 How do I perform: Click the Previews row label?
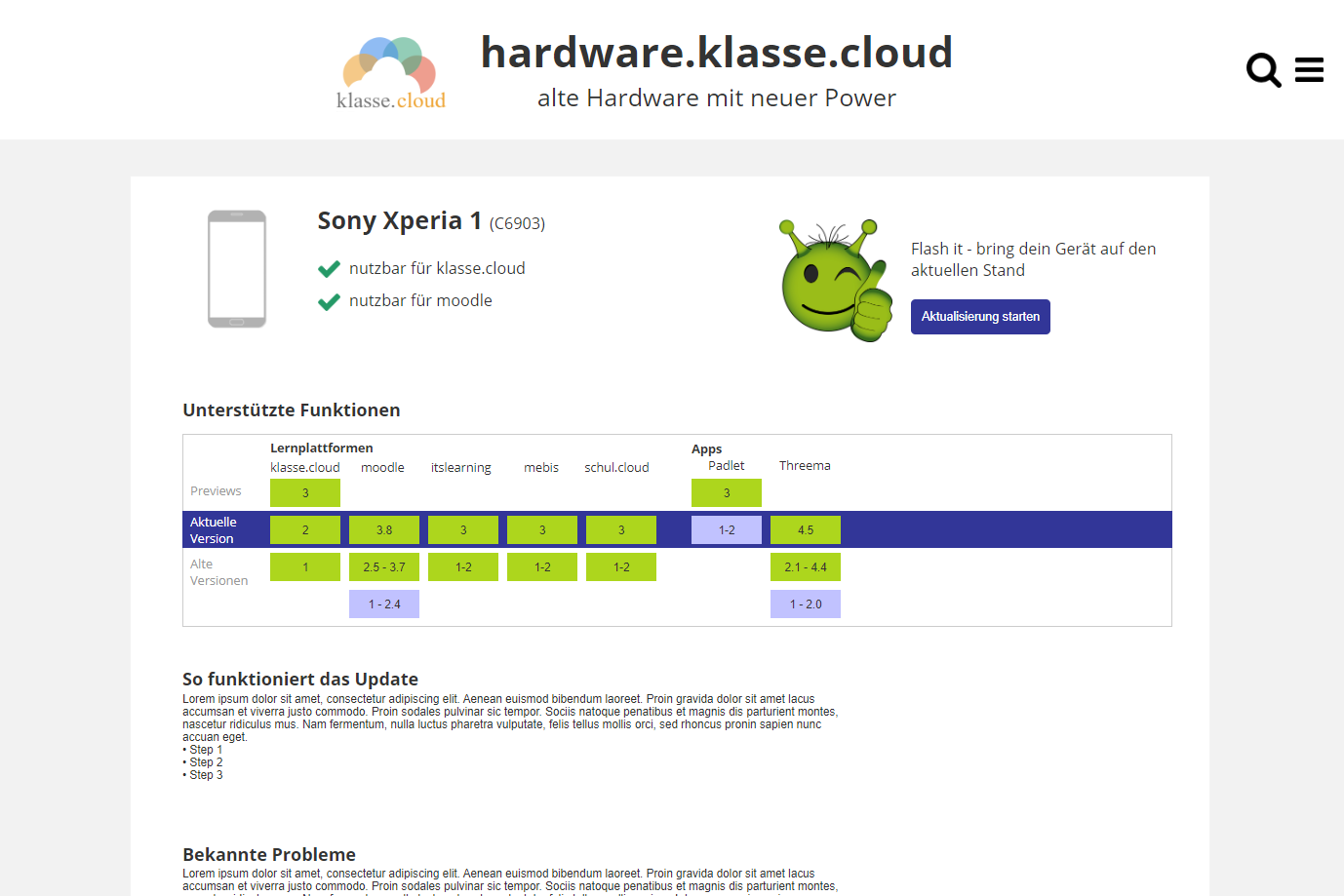[216, 491]
